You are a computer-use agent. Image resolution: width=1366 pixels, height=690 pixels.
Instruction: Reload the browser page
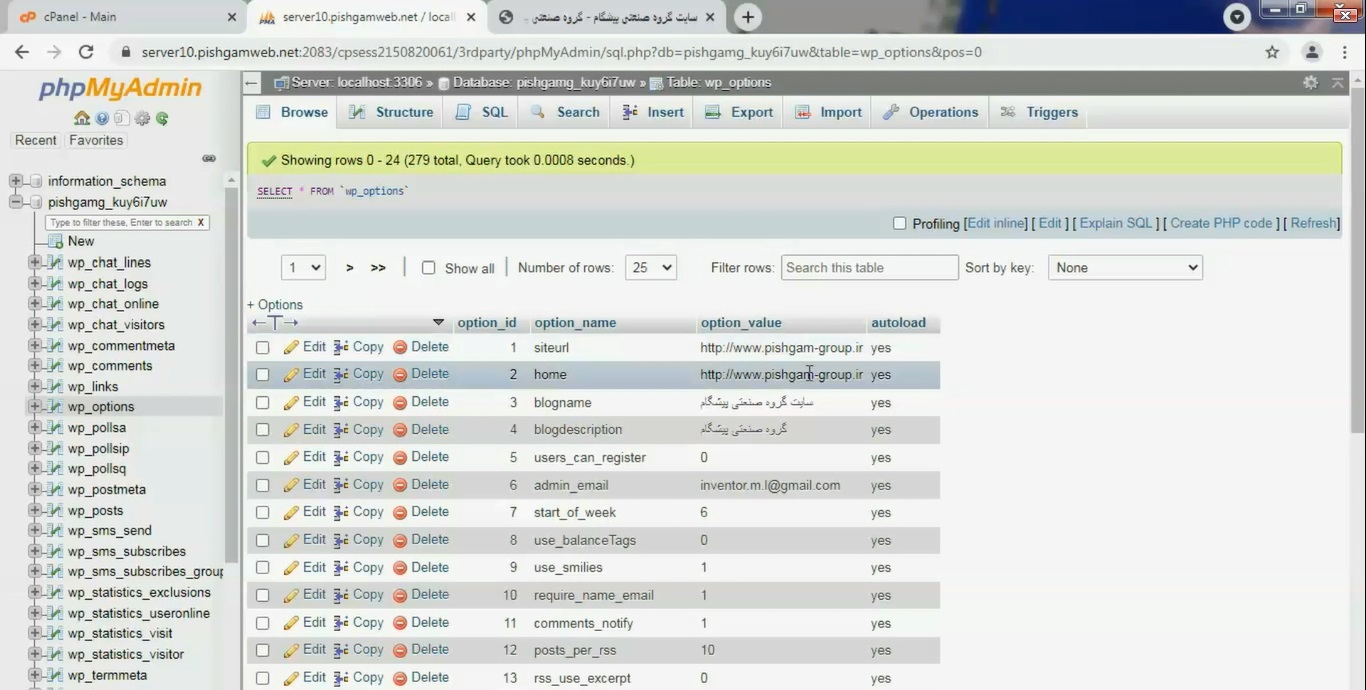(86, 52)
